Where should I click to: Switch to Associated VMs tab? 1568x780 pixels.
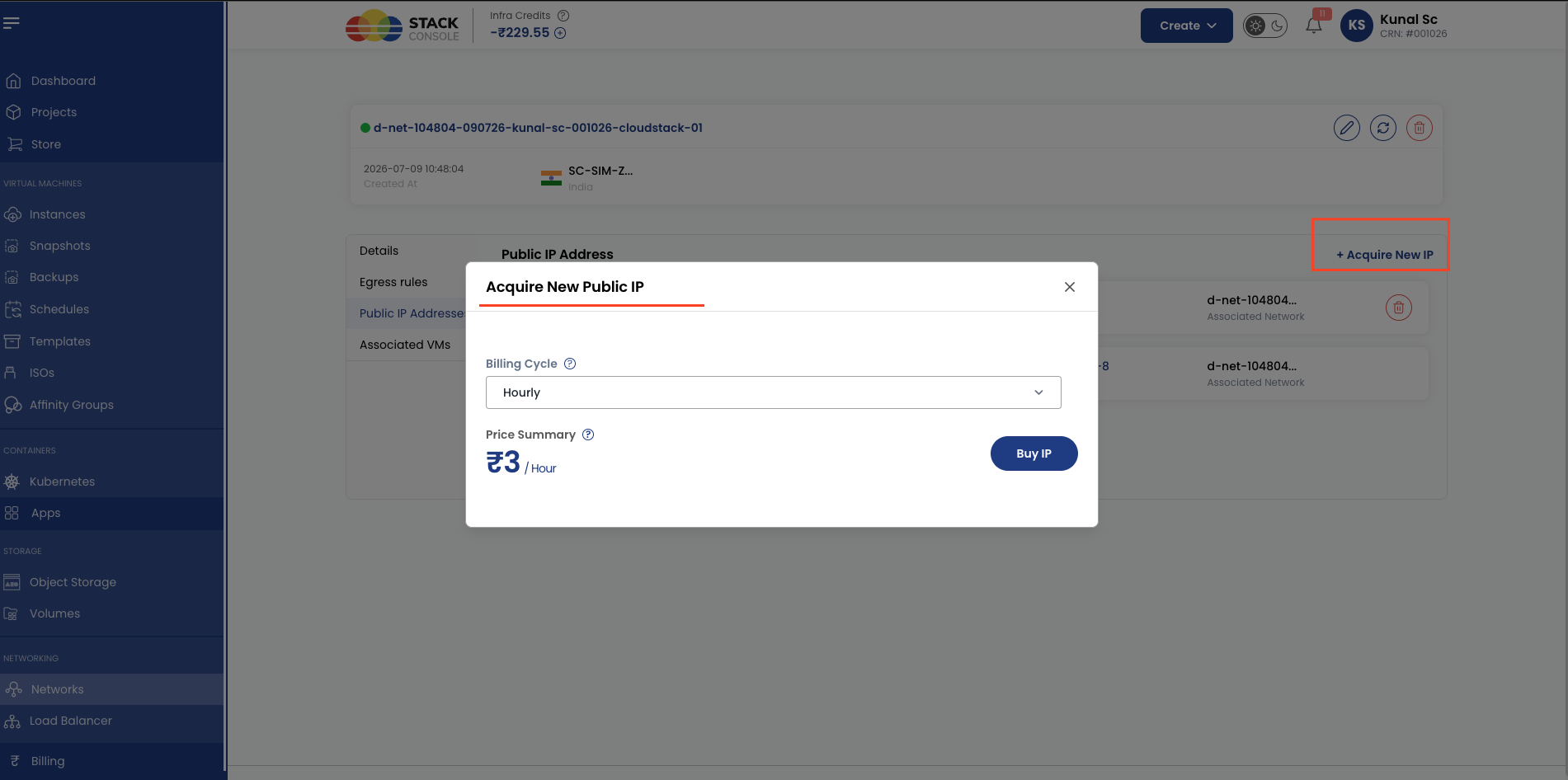405,345
